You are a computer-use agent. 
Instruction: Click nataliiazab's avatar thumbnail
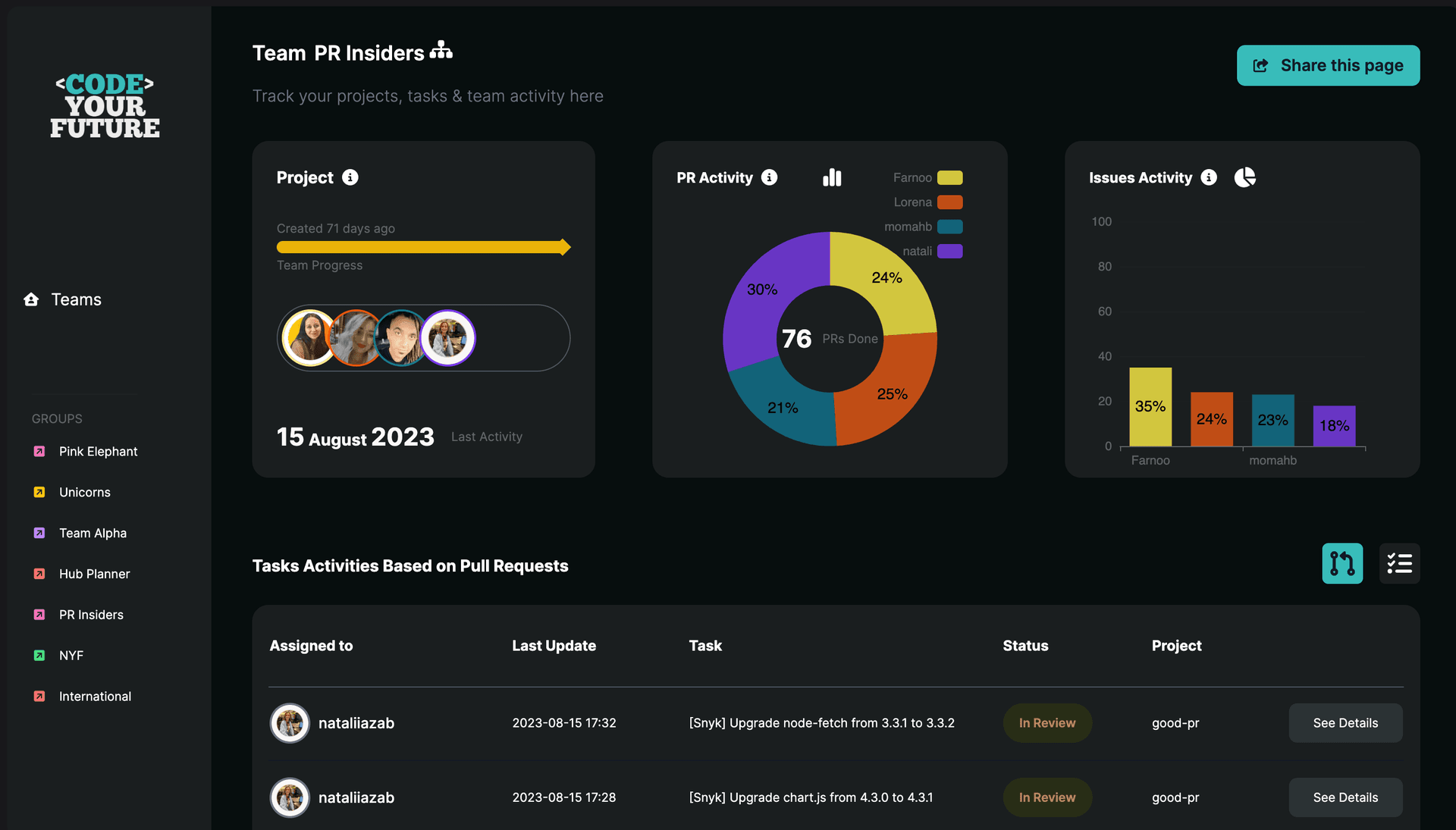point(290,723)
